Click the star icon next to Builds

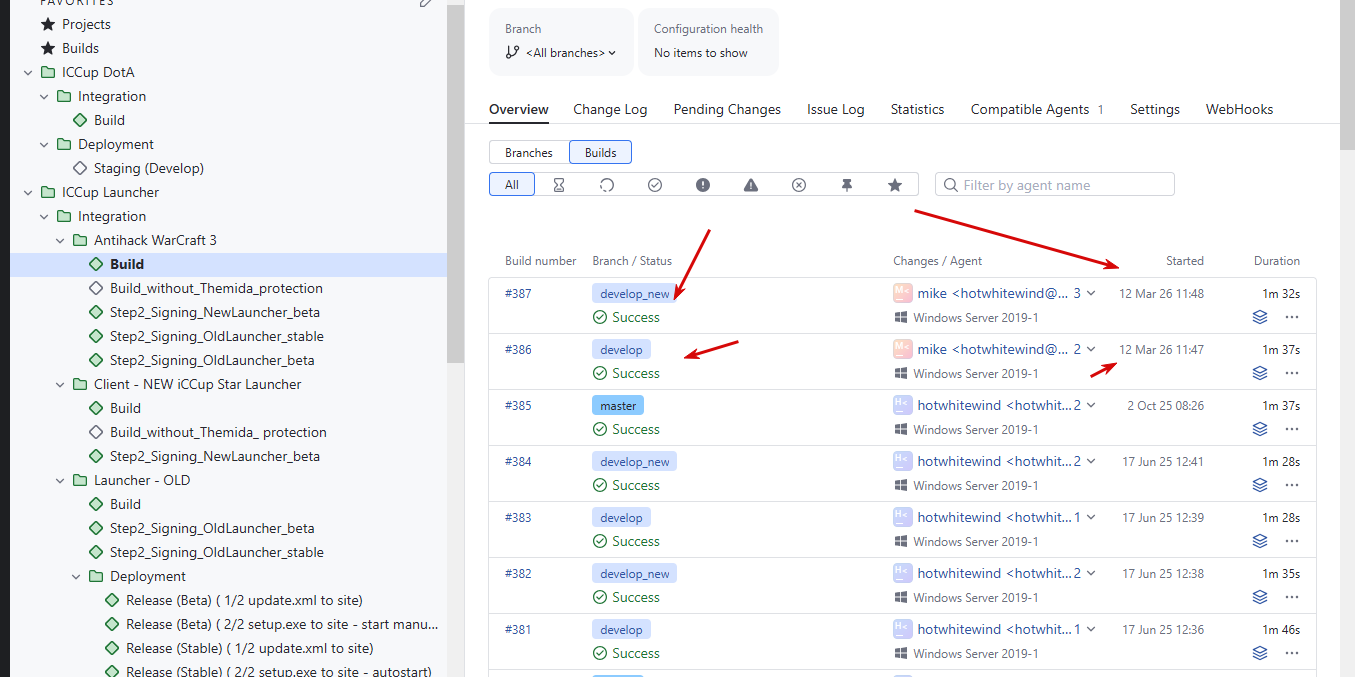48,48
